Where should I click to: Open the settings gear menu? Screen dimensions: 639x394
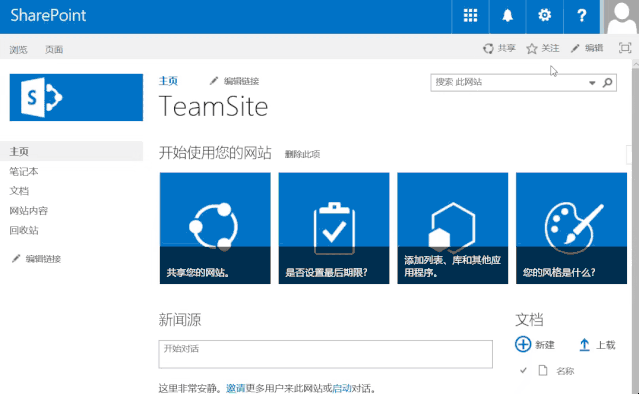(544, 16)
